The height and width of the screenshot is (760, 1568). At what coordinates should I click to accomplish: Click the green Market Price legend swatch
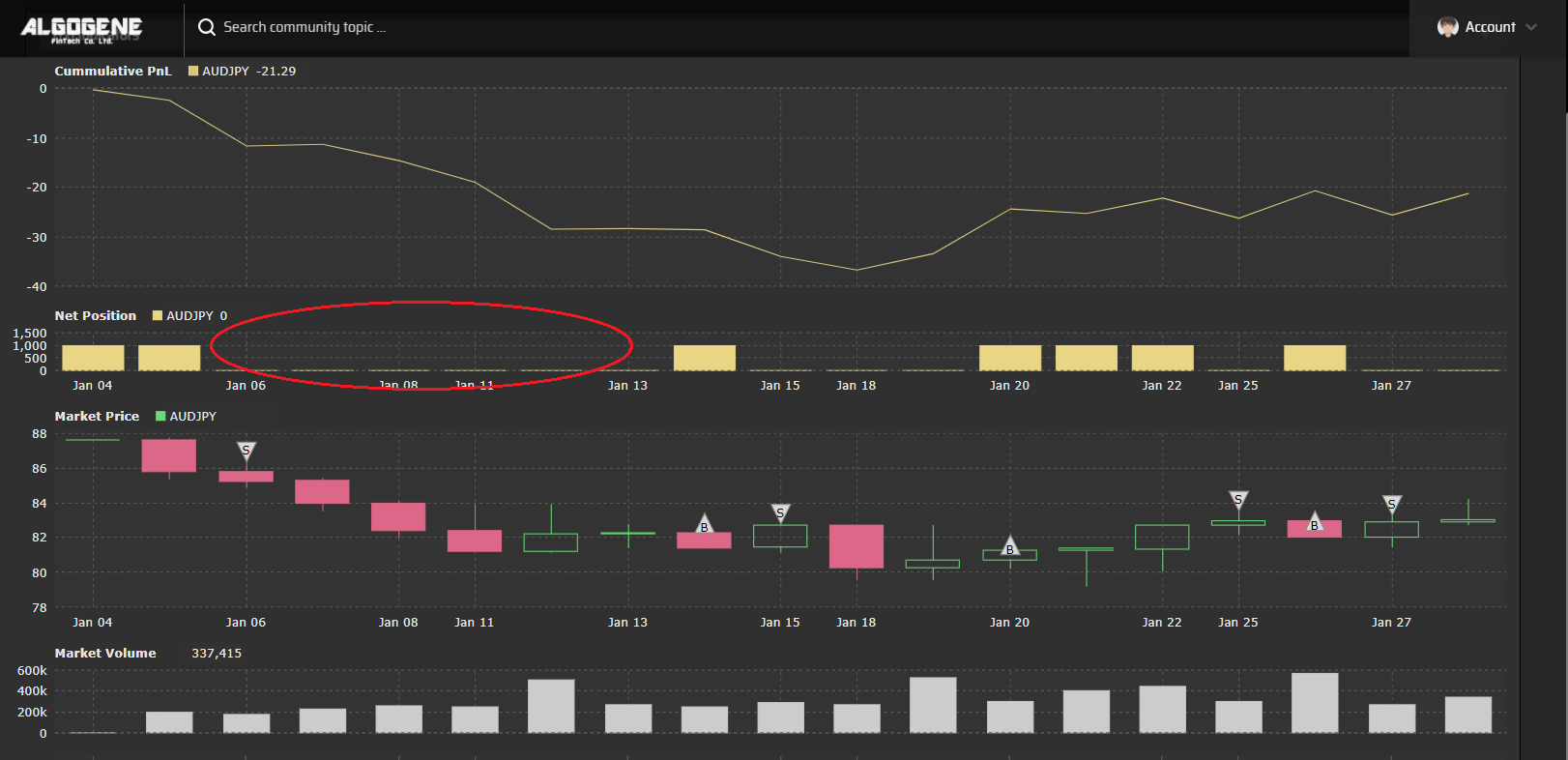click(x=160, y=417)
